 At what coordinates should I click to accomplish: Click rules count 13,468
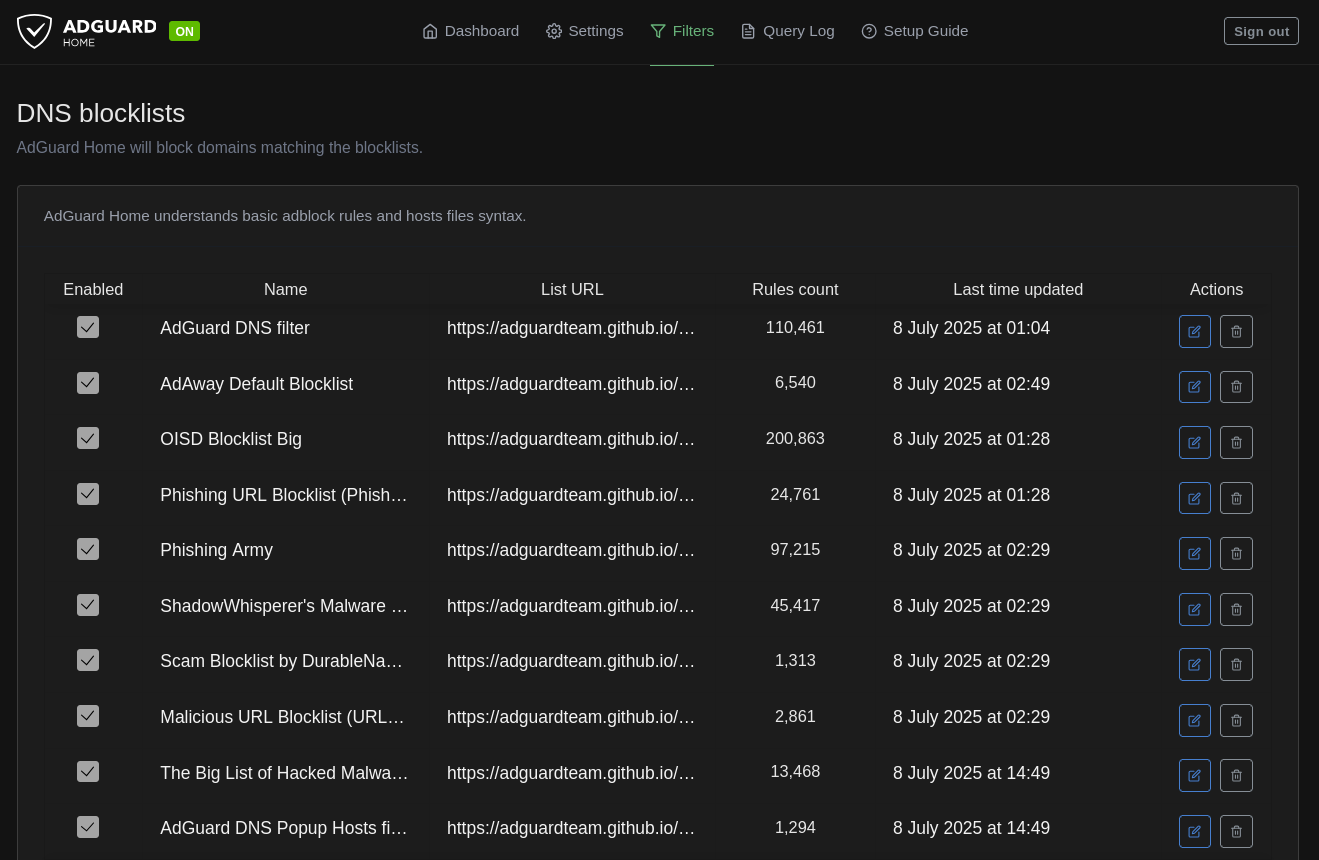(795, 771)
